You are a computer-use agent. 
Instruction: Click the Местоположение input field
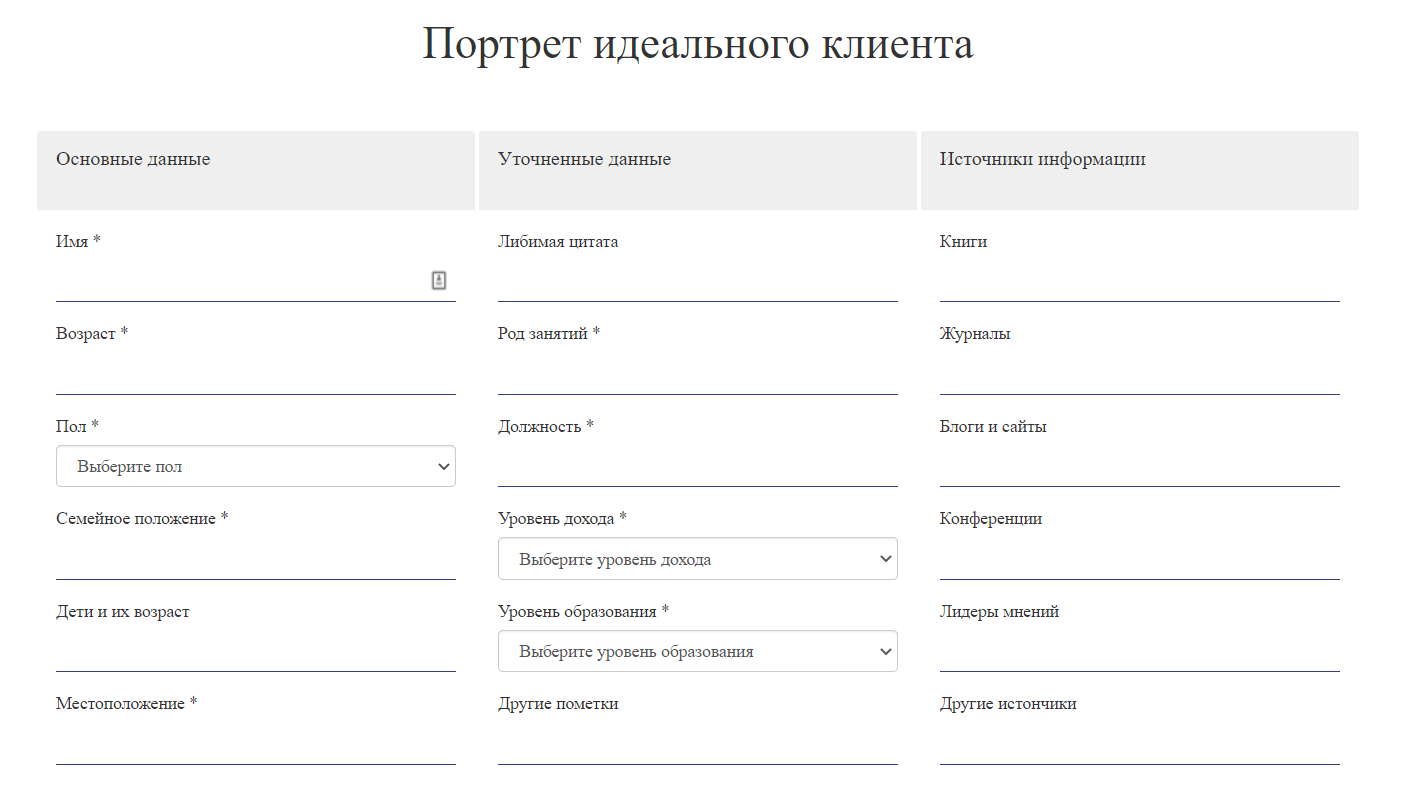pos(255,745)
